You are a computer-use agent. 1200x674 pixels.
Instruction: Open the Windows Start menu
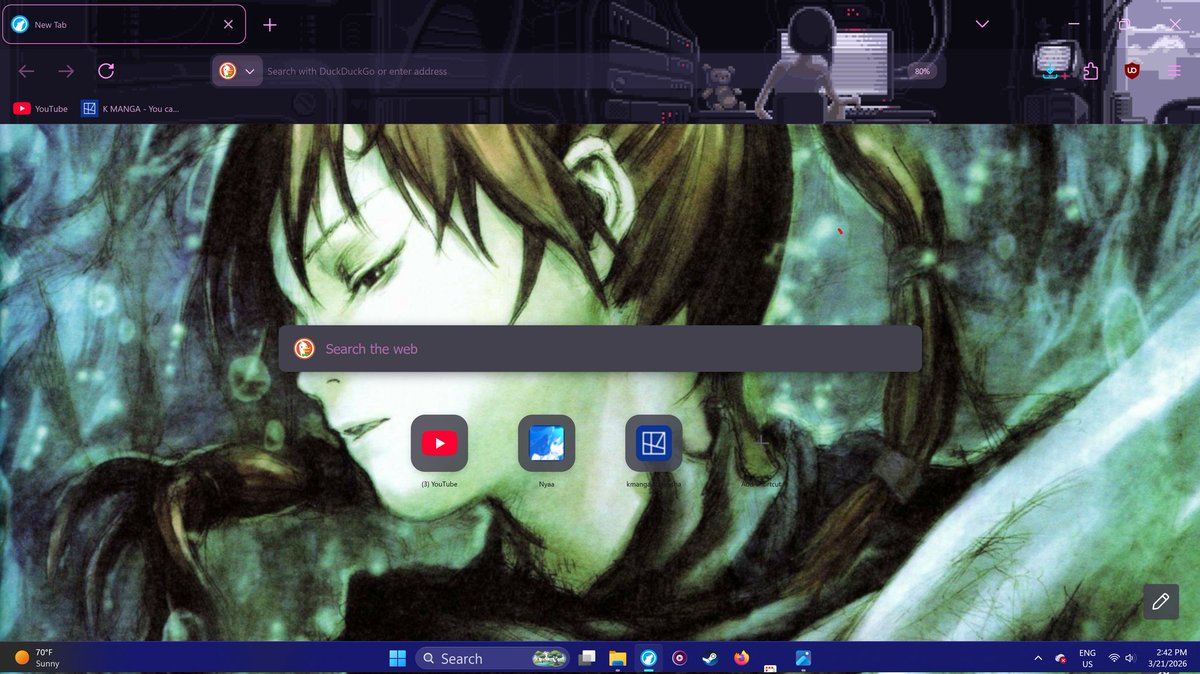[x=397, y=658]
